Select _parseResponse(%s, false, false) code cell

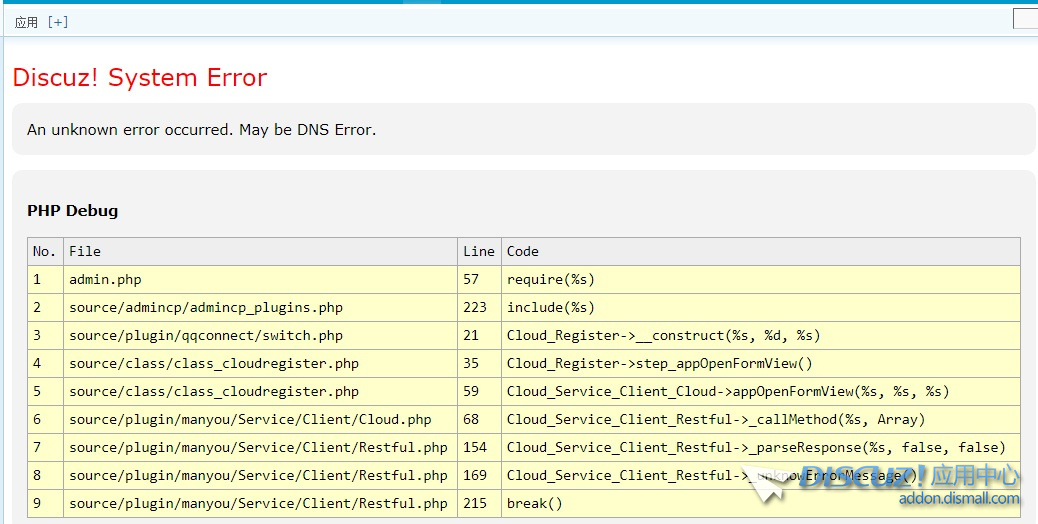coord(761,447)
